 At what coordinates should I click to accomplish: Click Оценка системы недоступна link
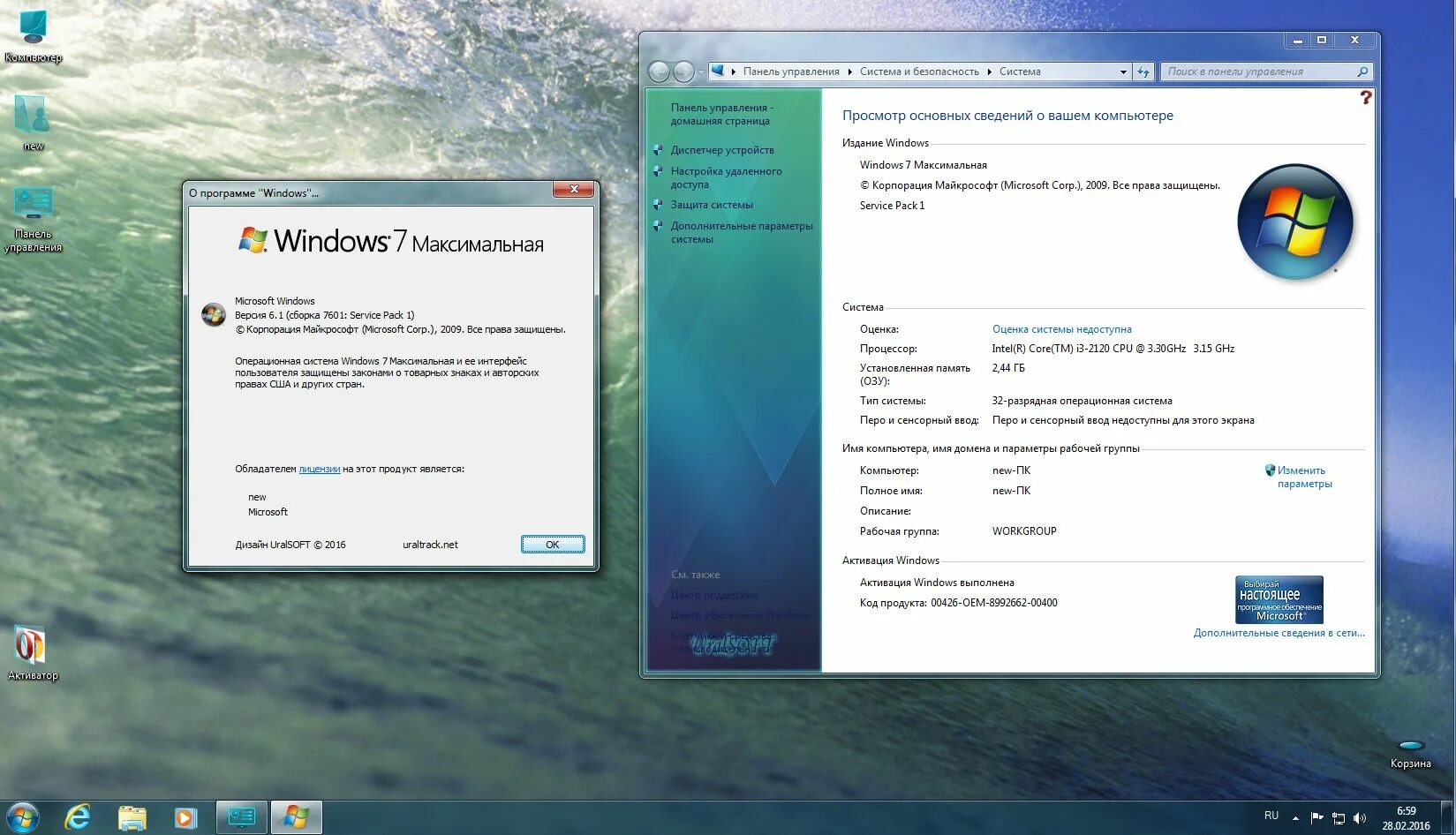pos(1061,329)
